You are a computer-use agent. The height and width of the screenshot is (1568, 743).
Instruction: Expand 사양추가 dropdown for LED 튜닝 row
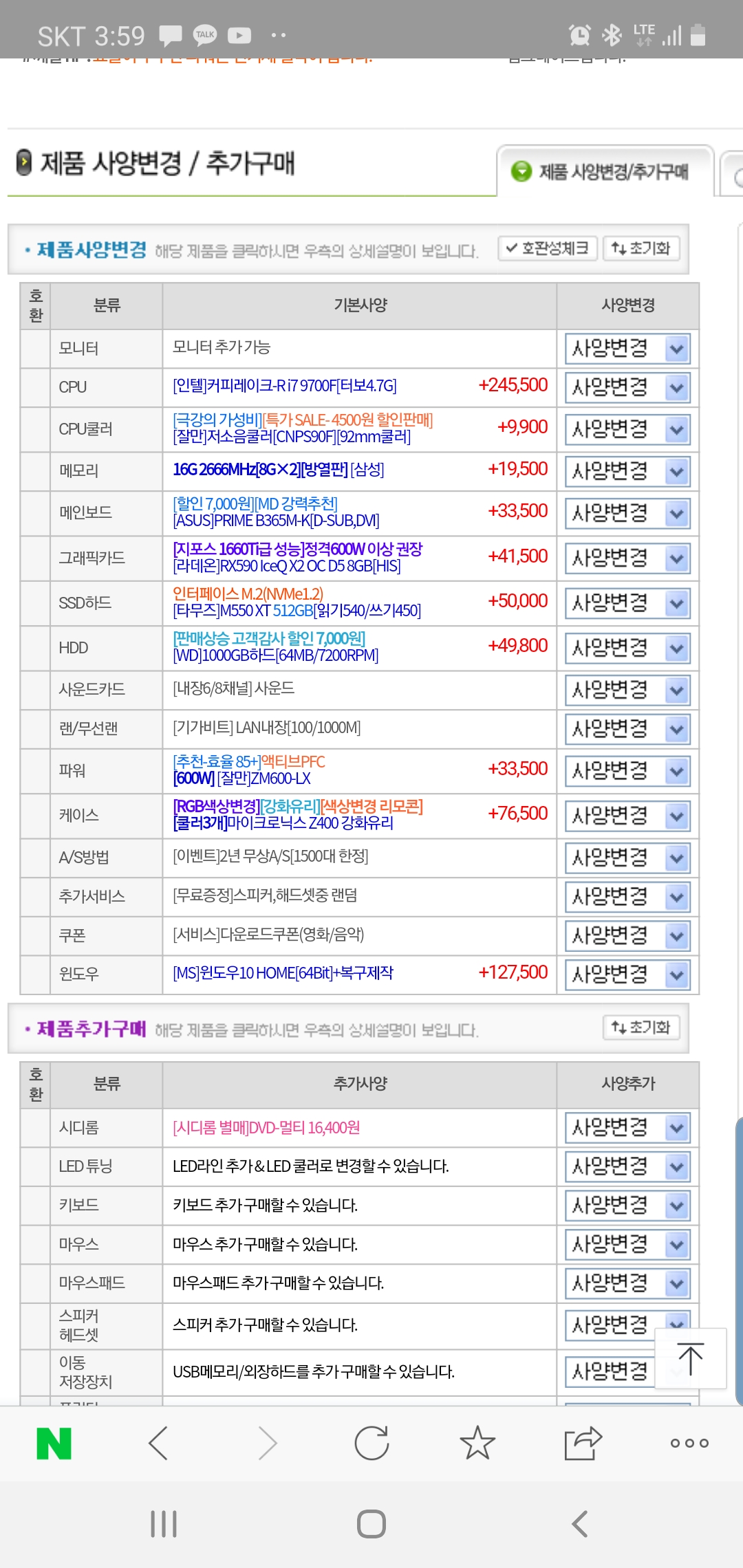pos(627,1166)
